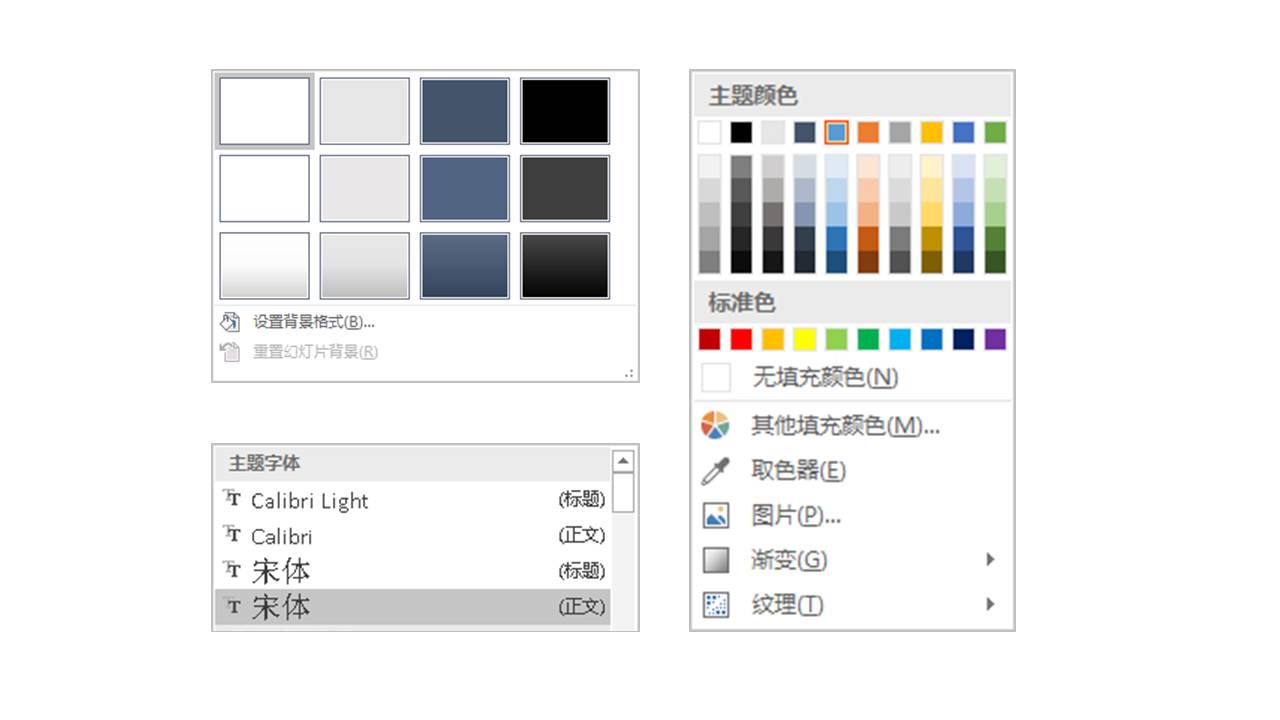Select the purple standard color swatch
The image size is (1280, 720).
click(x=995, y=340)
